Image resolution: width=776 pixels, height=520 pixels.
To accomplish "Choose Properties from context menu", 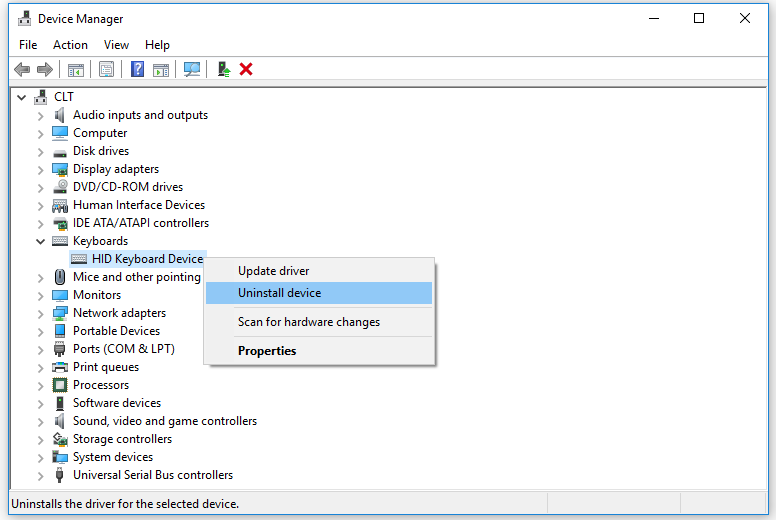I will tap(319, 351).
